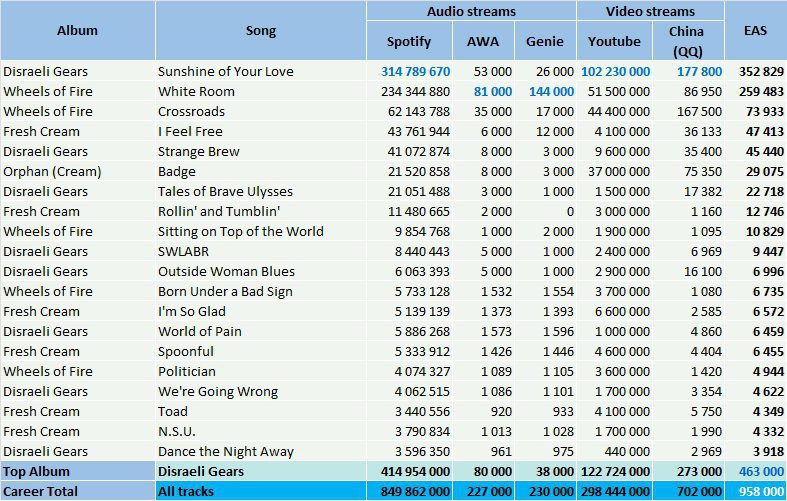Click the EAS value 259 483
This screenshot has height=501, width=787.
(x=761, y=91)
